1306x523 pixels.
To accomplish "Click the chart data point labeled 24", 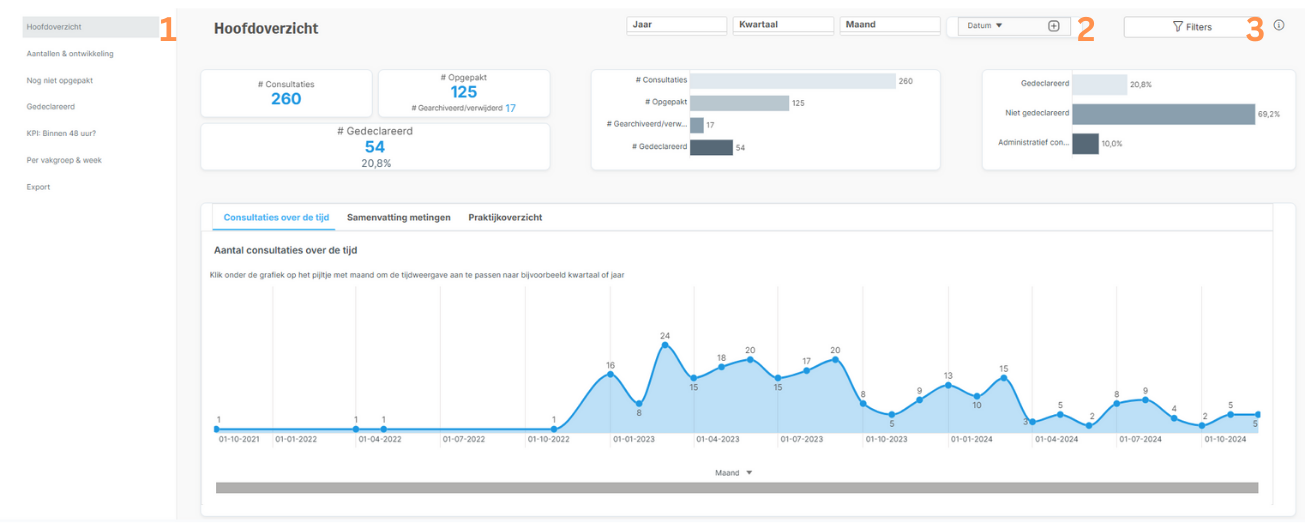I will click(x=664, y=345).
